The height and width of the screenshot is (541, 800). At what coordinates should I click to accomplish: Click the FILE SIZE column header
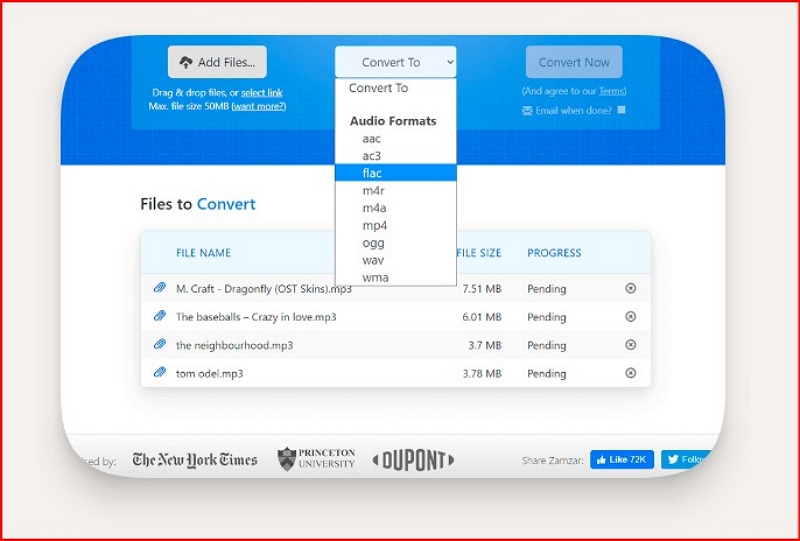click(479, 253)
